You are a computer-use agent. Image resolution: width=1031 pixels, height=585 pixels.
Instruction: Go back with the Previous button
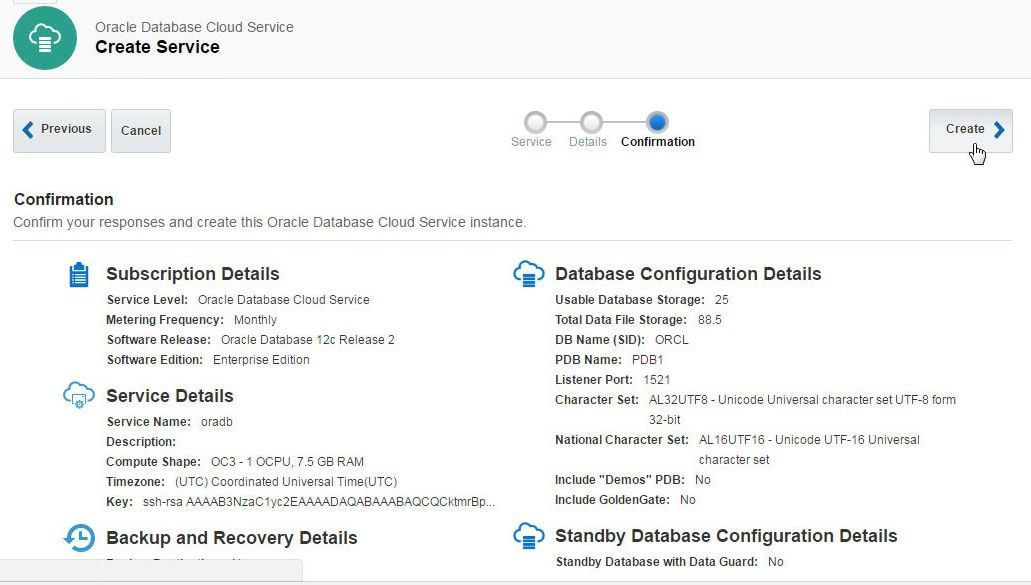coord(59,131)
